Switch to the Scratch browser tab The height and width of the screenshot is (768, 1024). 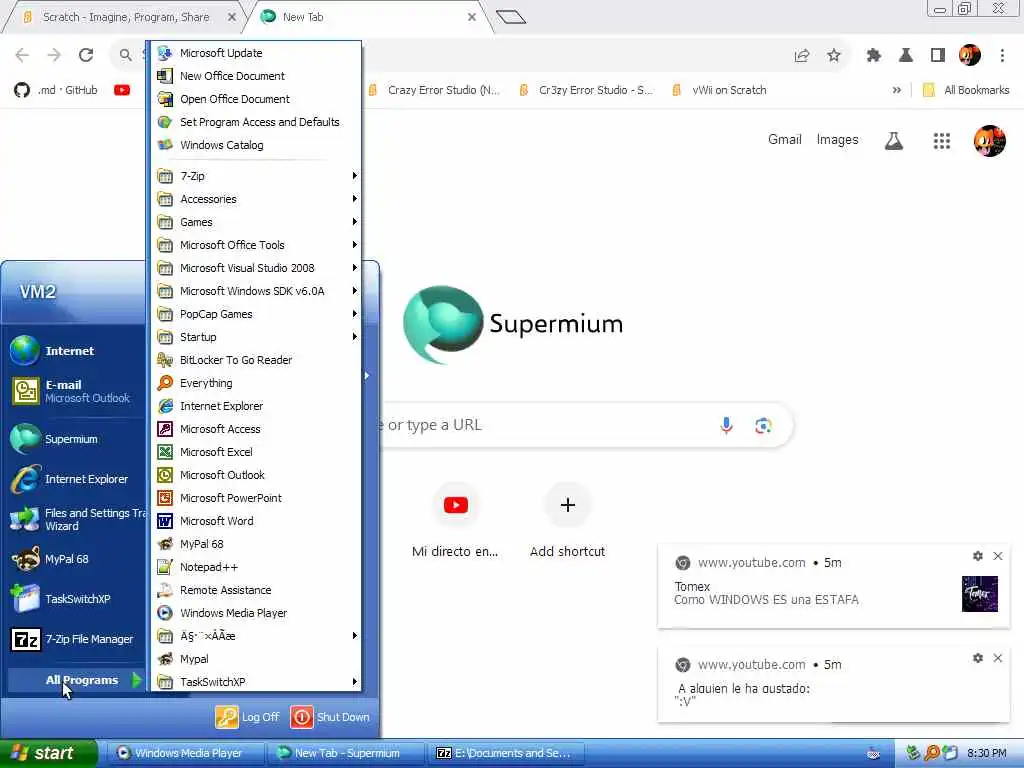(127, 17)
